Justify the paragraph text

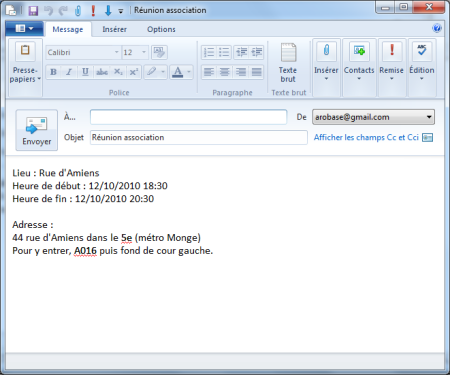[x=256, y=72]
